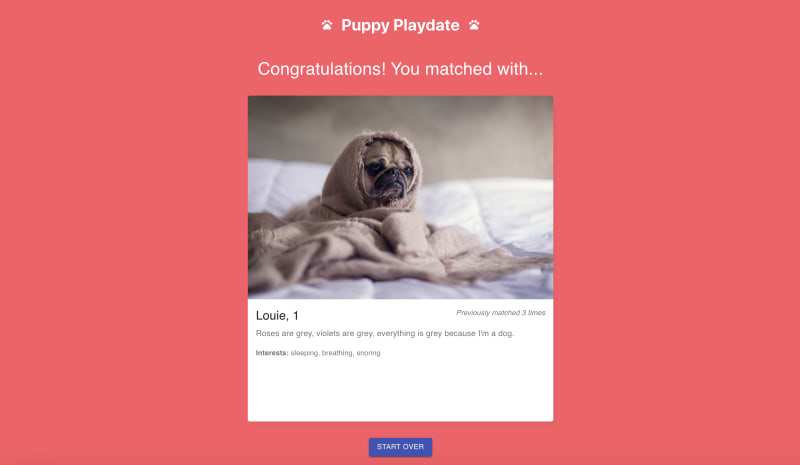Click the Congratulations heading

point(400,69)
